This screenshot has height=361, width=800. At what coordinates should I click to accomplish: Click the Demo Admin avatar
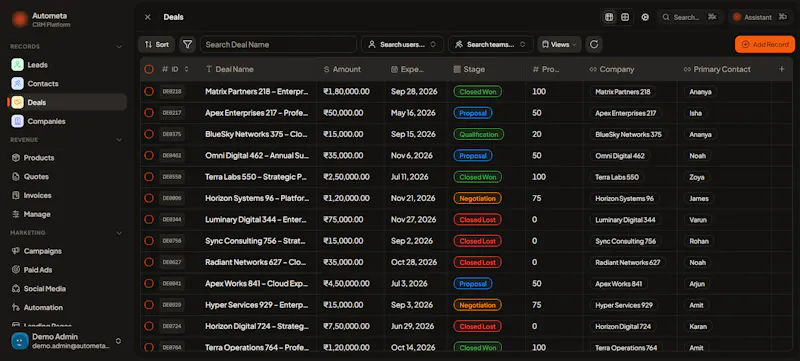[x=20, y=341]
